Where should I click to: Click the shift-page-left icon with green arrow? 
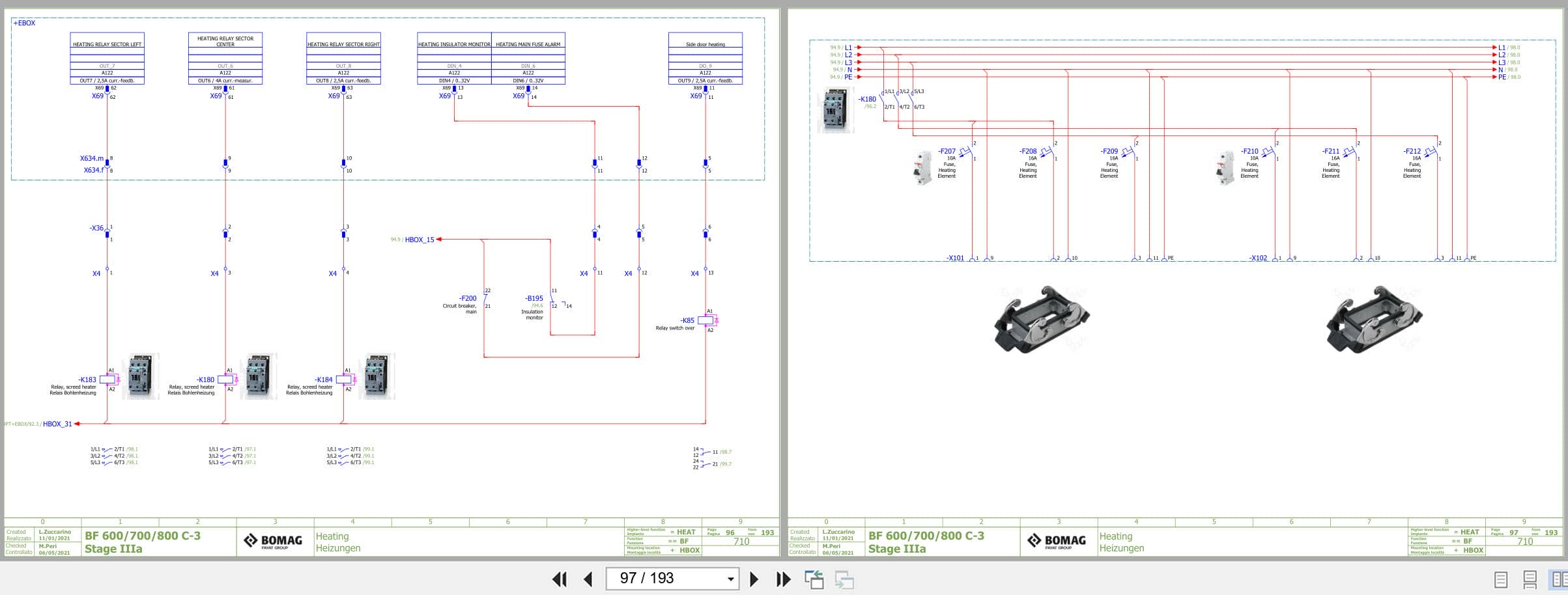tap(815, 578)
